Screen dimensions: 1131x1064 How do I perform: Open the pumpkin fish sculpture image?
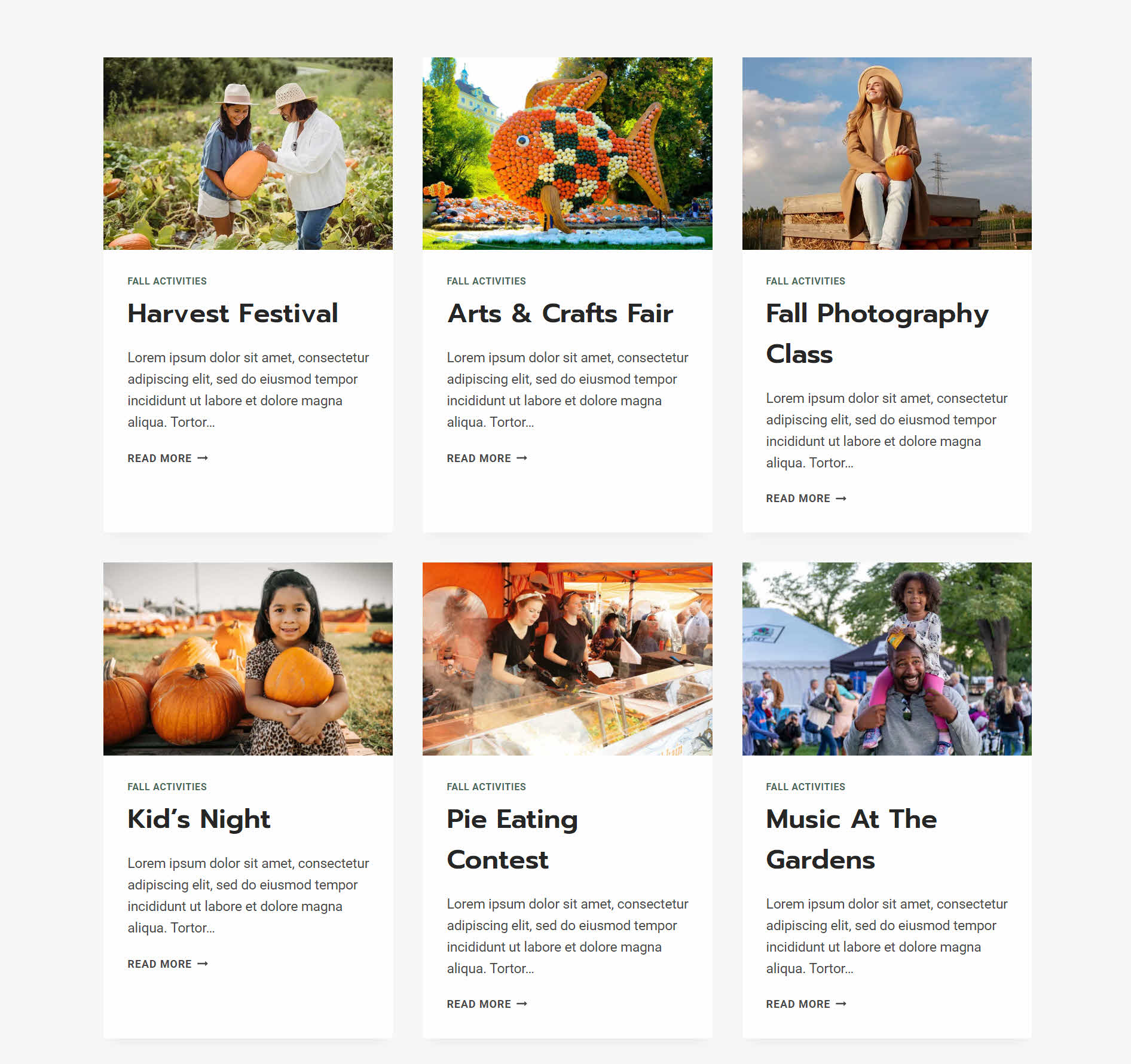[567, 154]
